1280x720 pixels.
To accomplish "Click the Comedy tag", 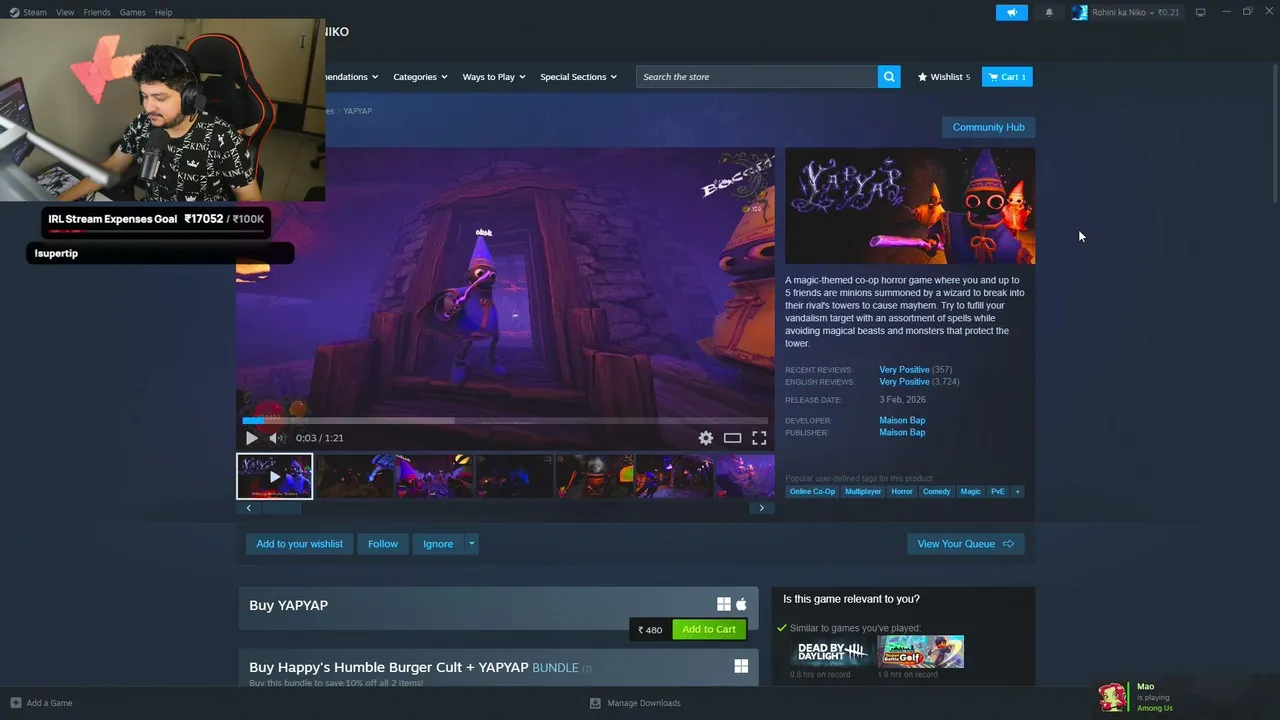I will (x=937, y=492).
